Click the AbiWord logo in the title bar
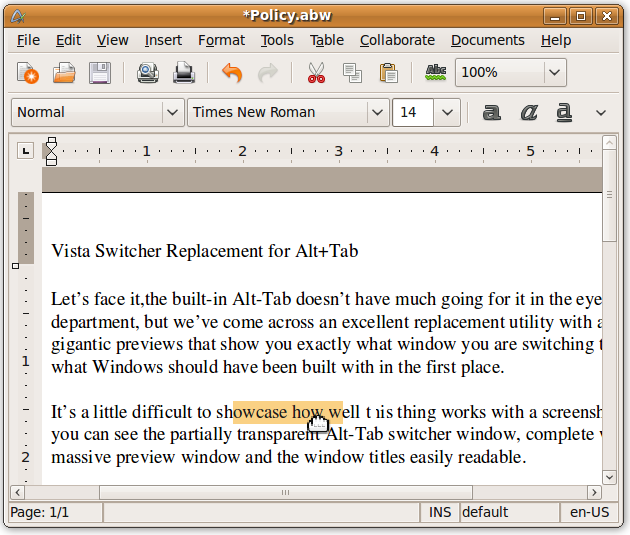This screenshot has width=630, height=535. coord(18,16)
